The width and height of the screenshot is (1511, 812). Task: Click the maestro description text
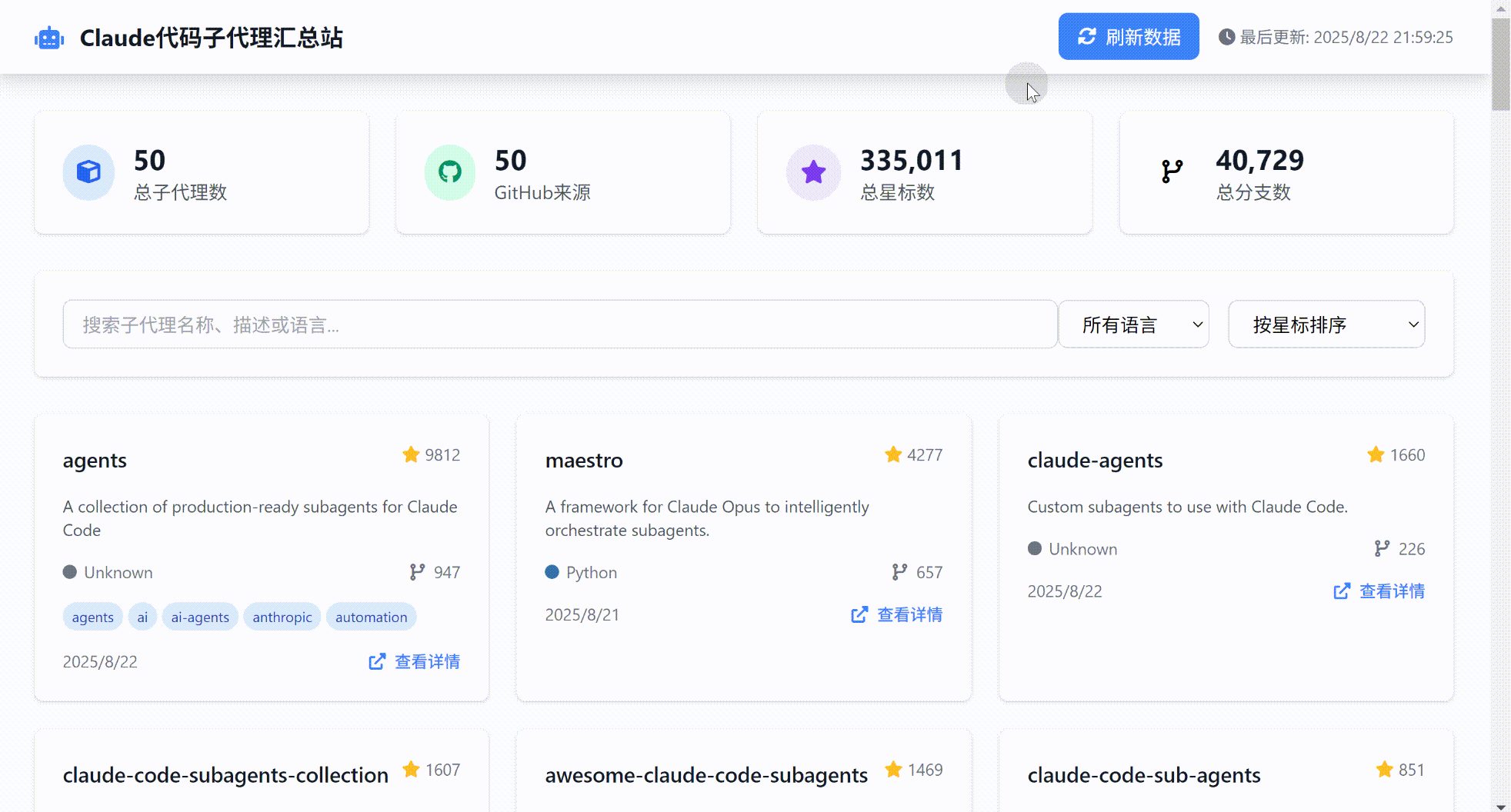click(707, 518)
